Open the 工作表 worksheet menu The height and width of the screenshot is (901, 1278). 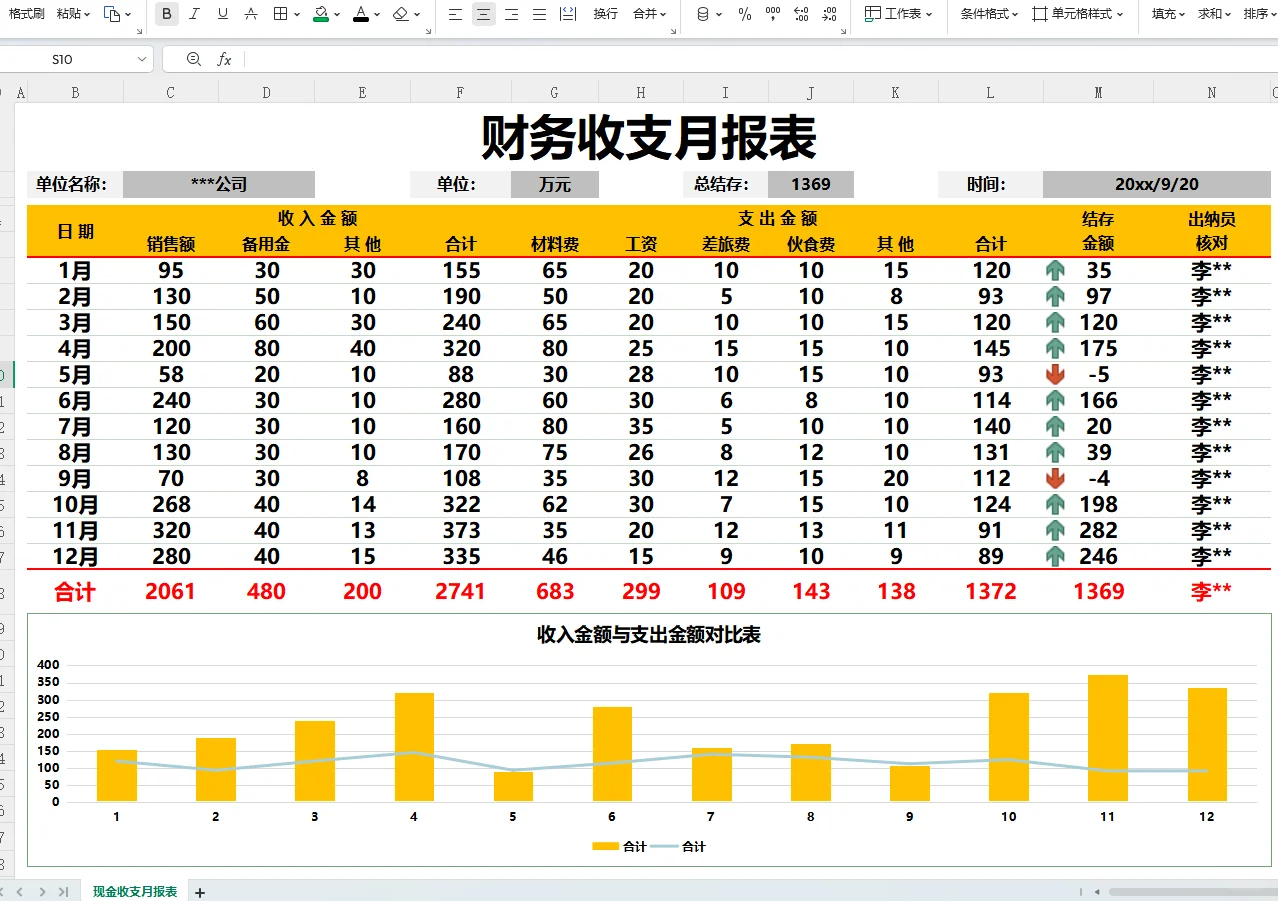pyautogui.click(x=897, y=14)
